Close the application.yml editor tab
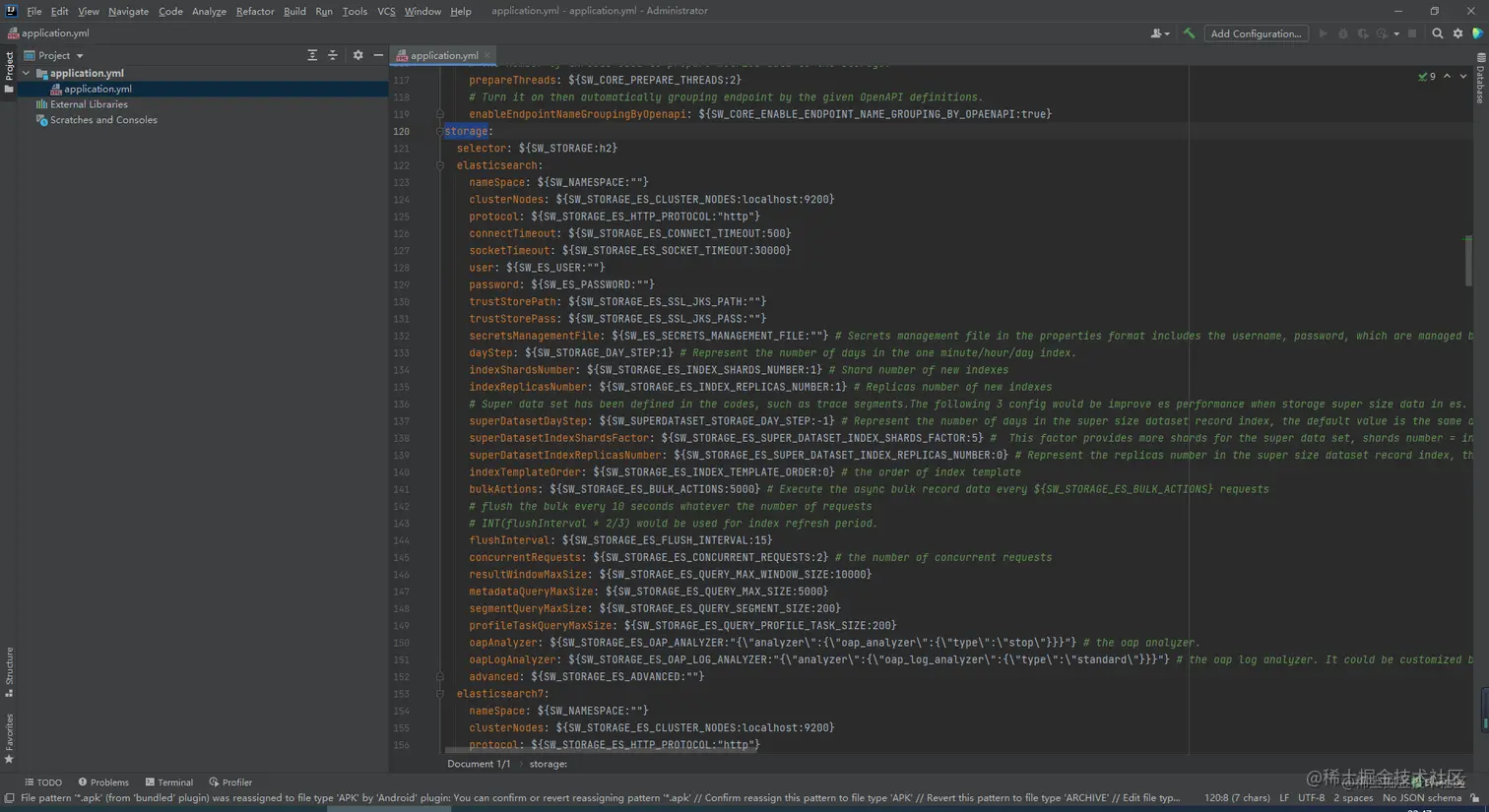Image resolution: width=1489 pixels, height=812 pixels. 487,55
